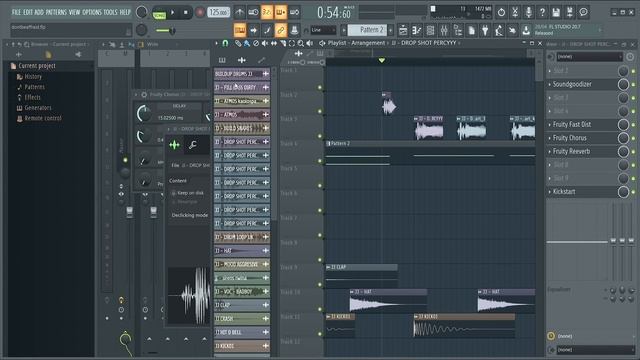The height and width of the screenshot is (360, 640).
Task: Toggle step editing mode icon
Action: pos(267,30)
